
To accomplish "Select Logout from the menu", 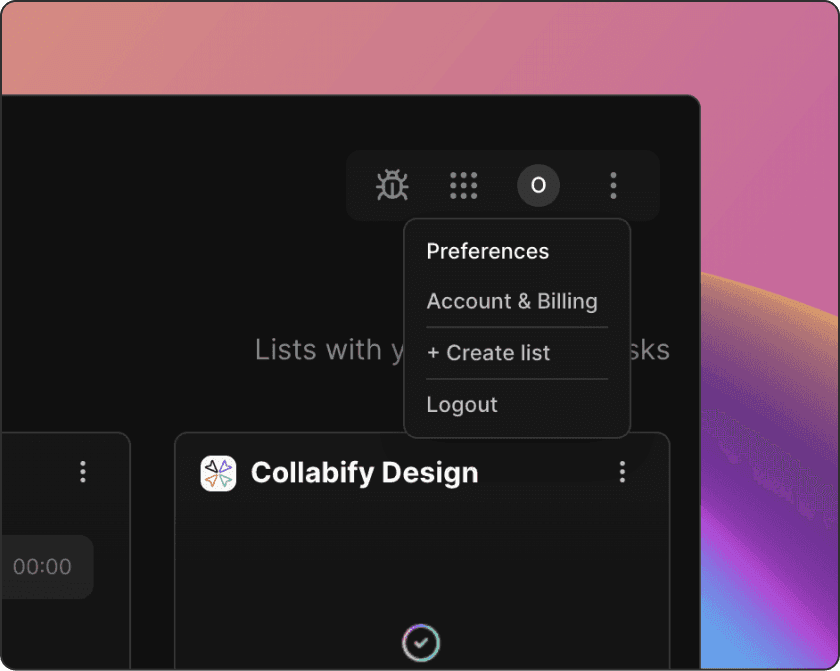I will click(x=462, y=404).
